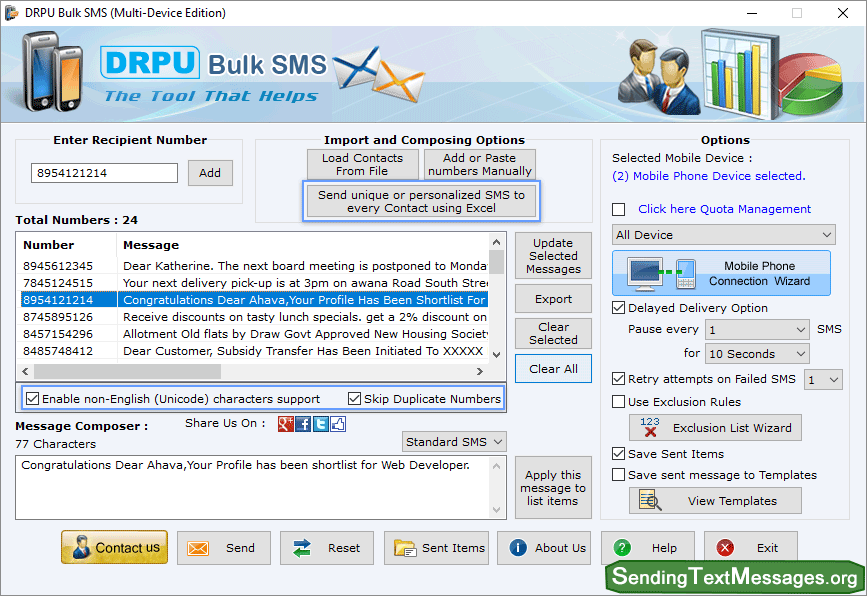Click the Reset button
Image resolution: width=867 pixels, height=596 pixels.
pyautogui.click(x=327, y=548)
